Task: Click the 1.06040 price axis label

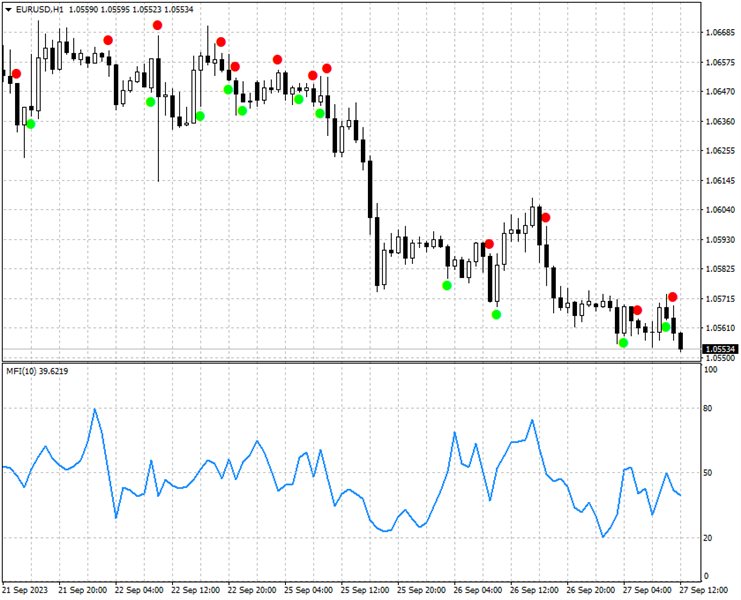Action: point(720,210)
